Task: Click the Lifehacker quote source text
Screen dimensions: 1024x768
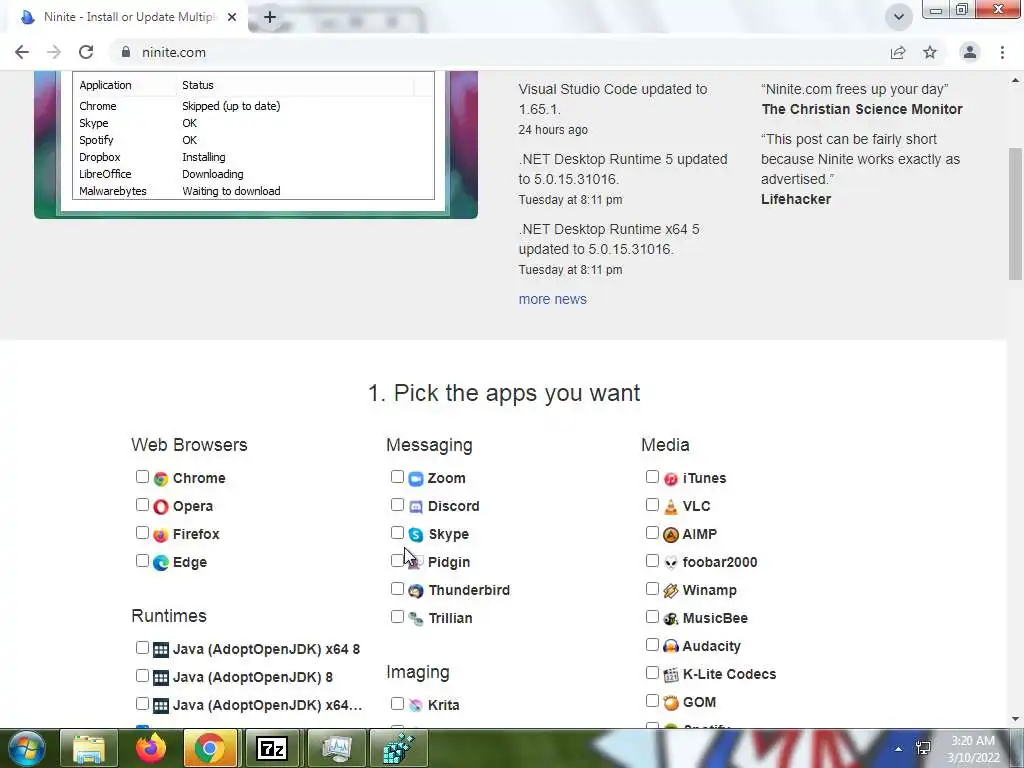Action: [x=795, y=199]
